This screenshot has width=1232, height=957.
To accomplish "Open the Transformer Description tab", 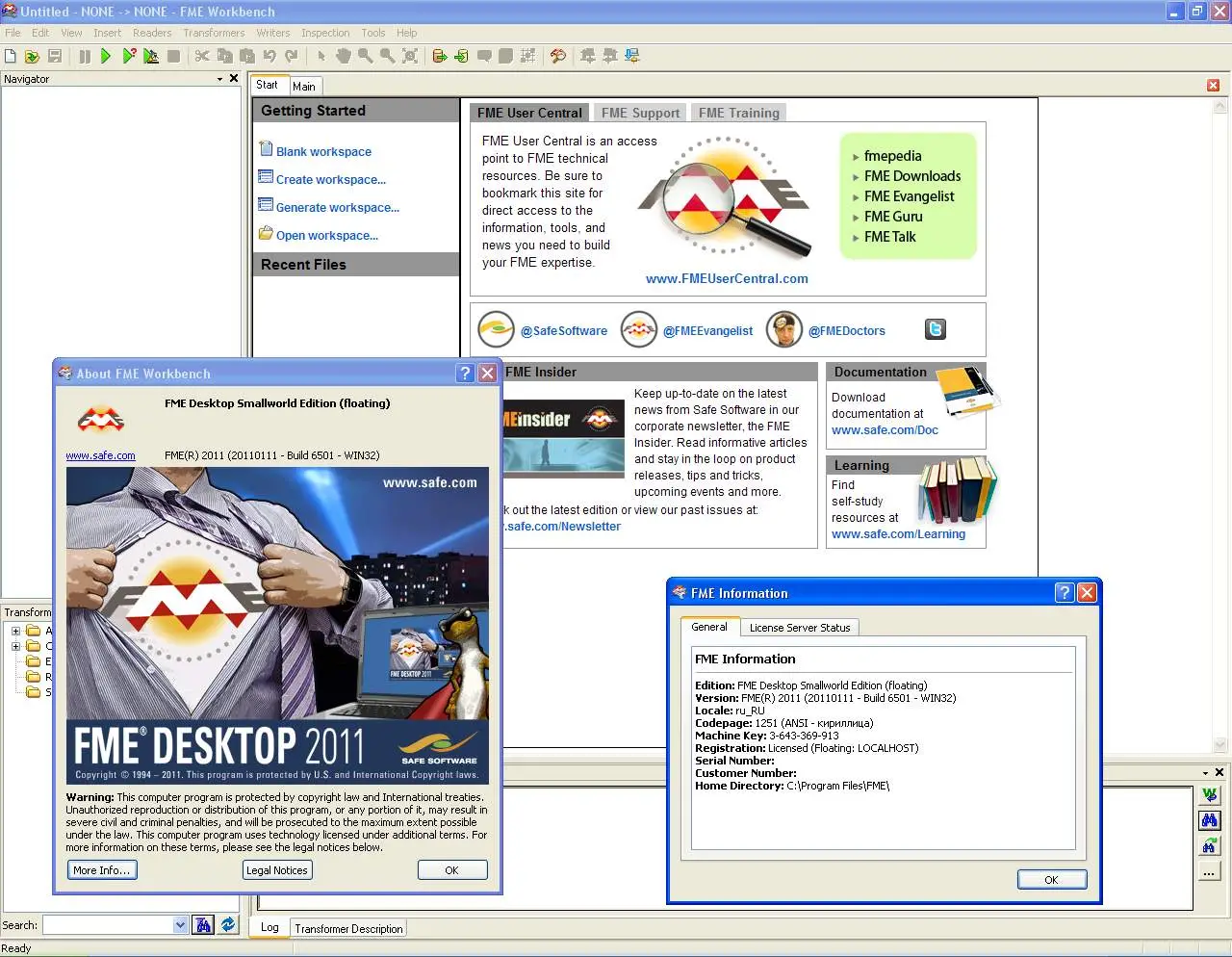I will pos(348,928).
